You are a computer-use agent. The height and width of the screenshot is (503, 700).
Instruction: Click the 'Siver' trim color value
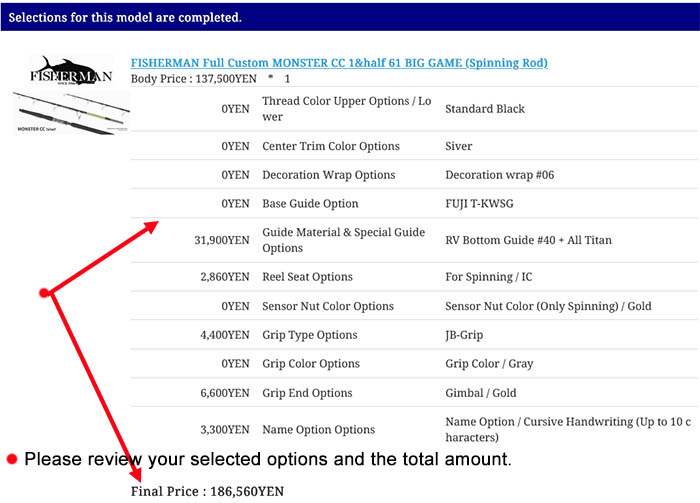point(458,146)
